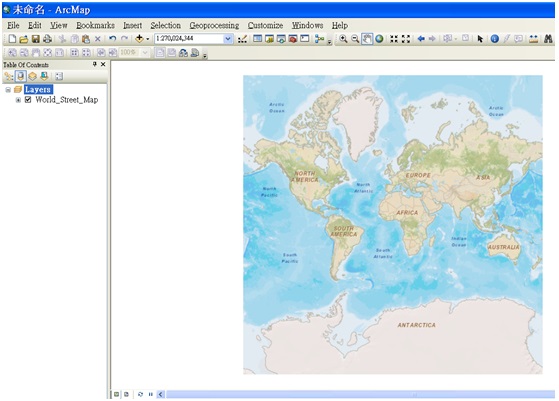Open the Editor Toolbar icon
Screen dimensions: 559x401
pyautogui.click(x=242, y=39)
